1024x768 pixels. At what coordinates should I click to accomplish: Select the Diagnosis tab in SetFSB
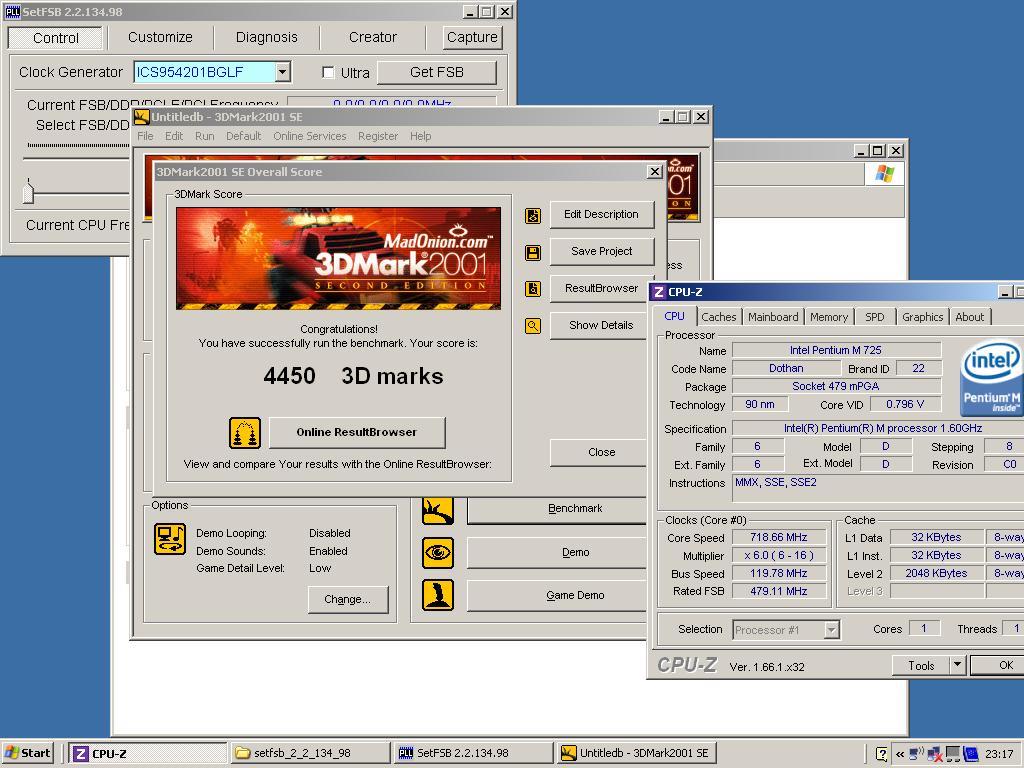[x=266, y=37]
